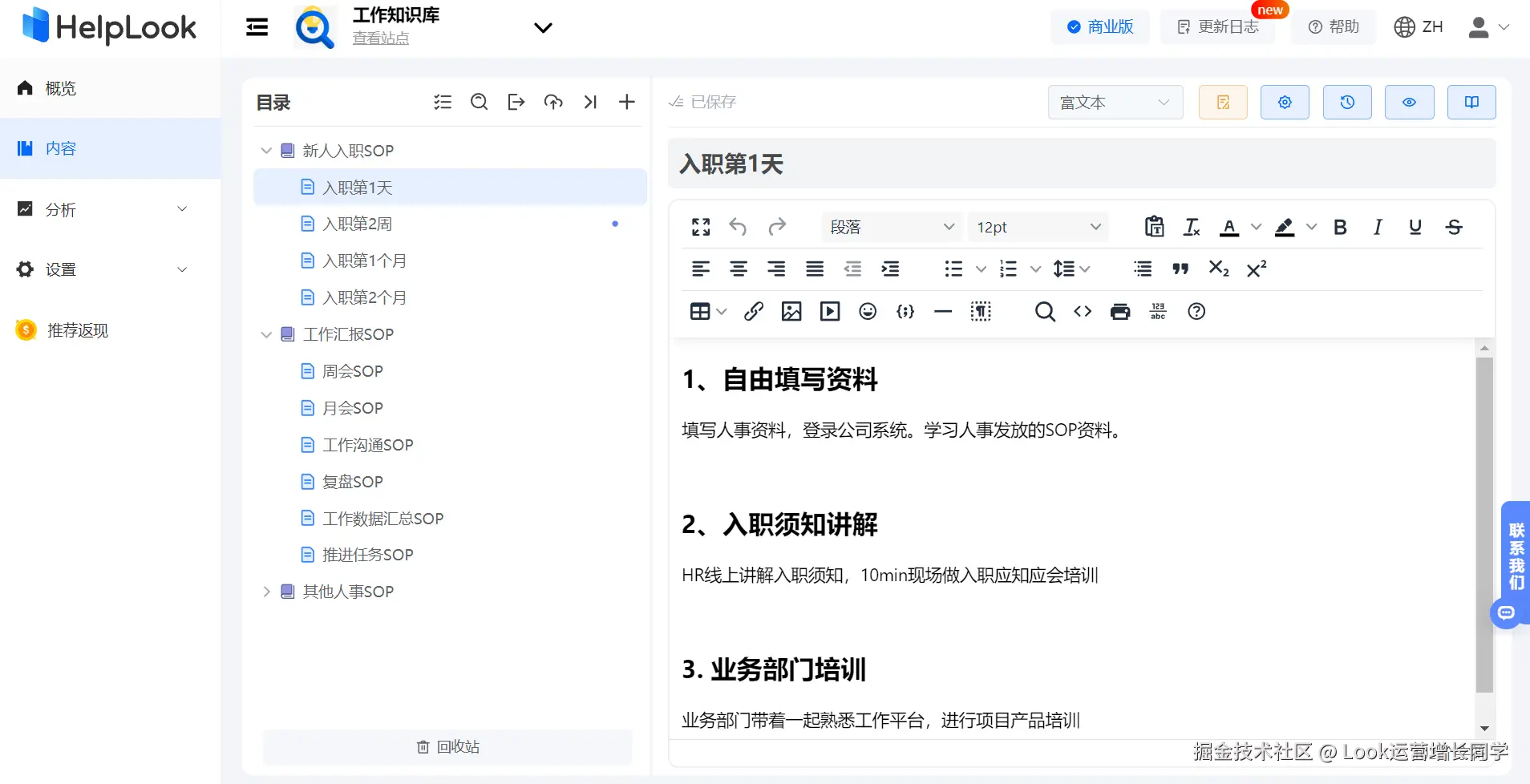
Task: Toggle bold formatting
Action: (1340, 227)
